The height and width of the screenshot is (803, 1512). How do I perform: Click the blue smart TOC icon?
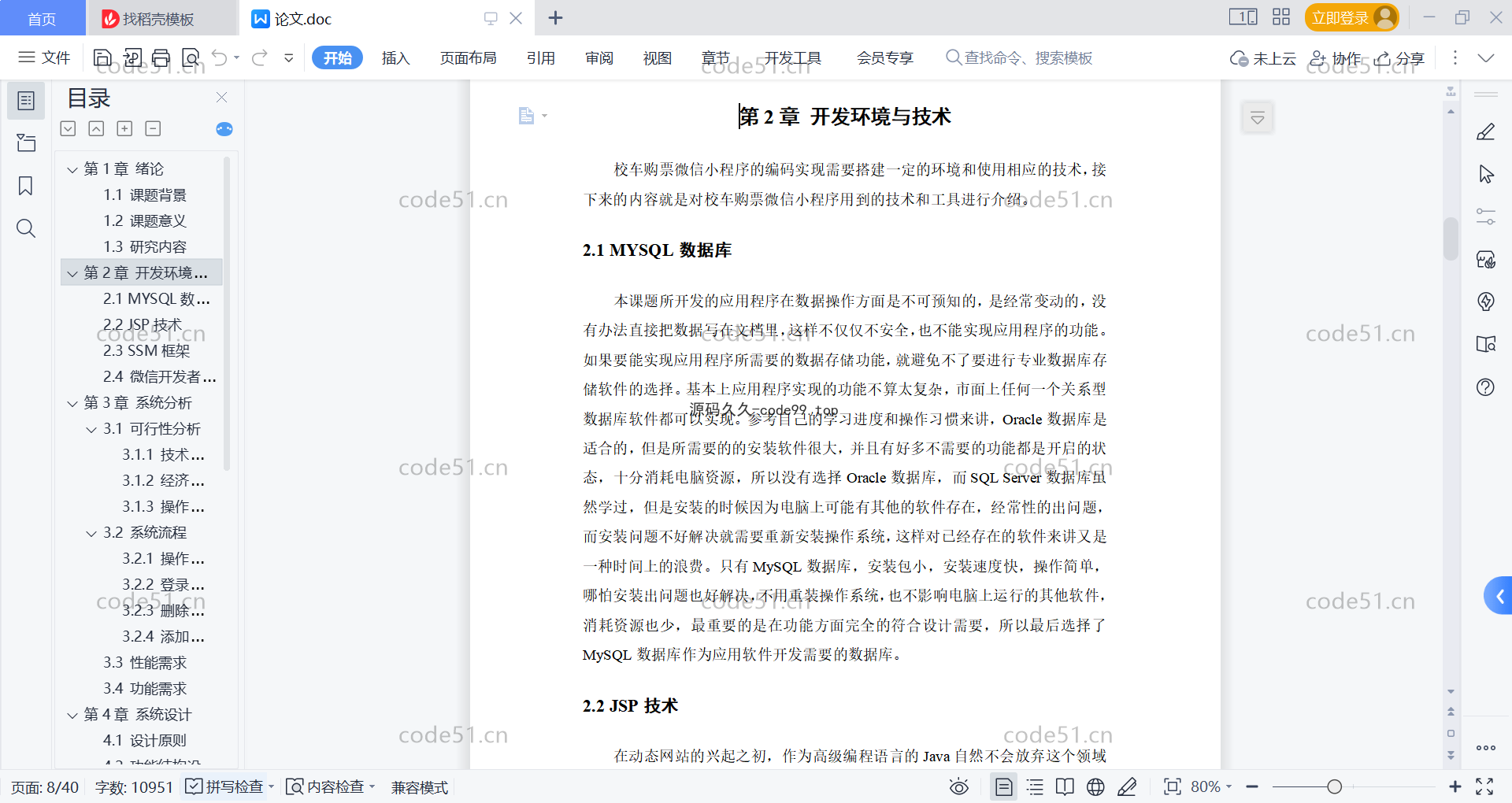[x=224, y=129]
